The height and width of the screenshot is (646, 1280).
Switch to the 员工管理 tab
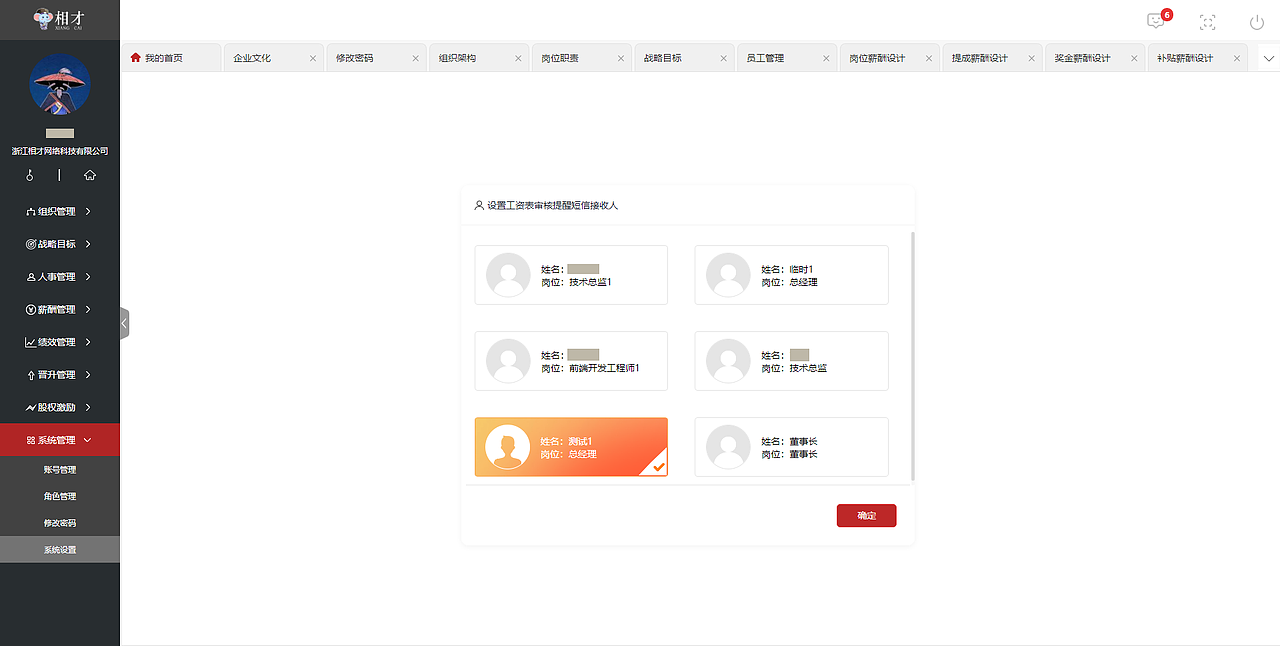(786, 58)
